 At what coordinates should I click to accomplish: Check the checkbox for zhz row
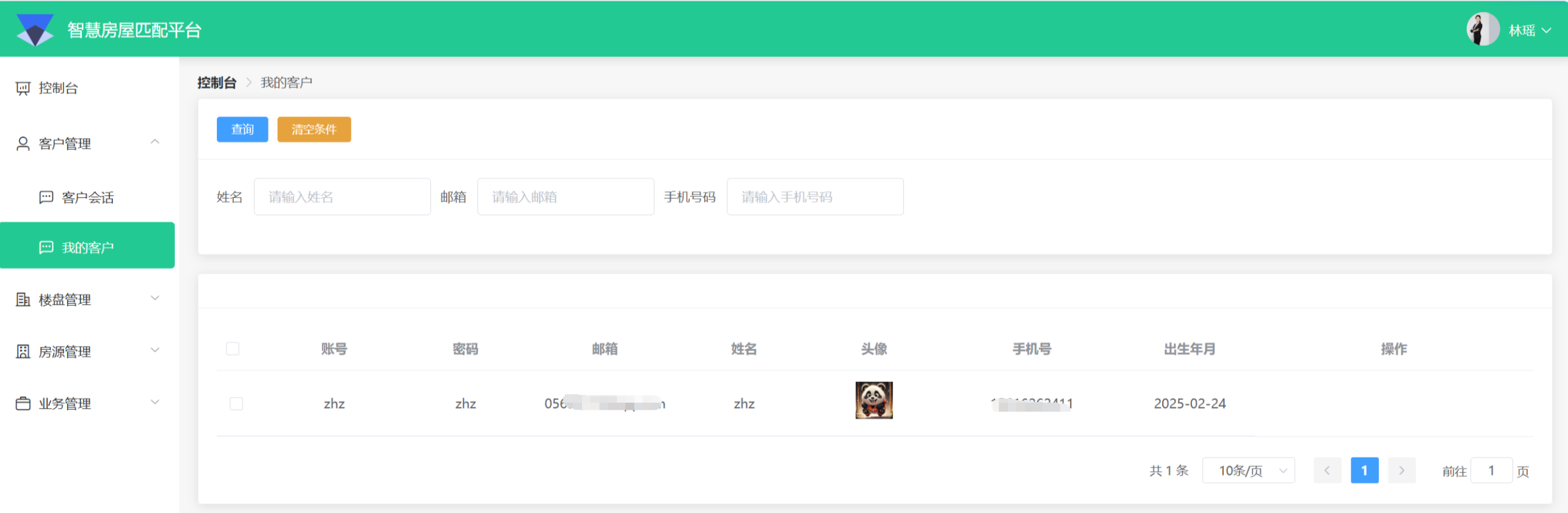(x=236, y=403)
